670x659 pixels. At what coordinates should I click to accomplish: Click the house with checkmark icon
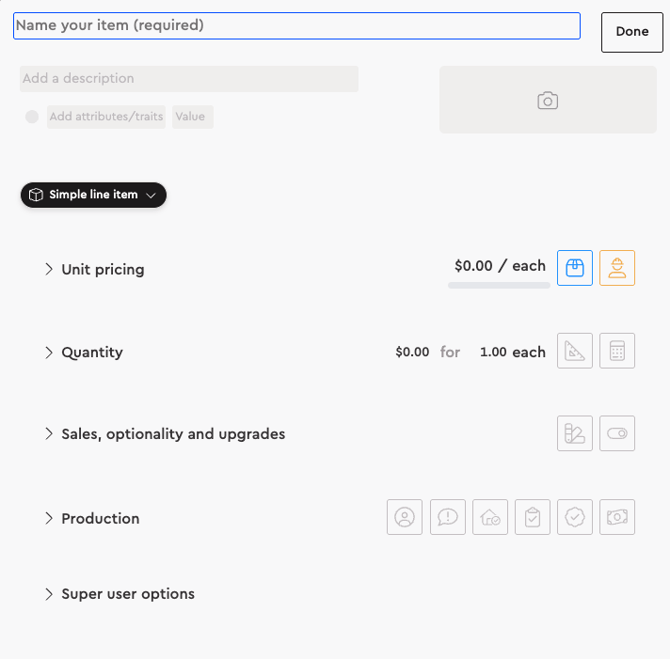490,517
